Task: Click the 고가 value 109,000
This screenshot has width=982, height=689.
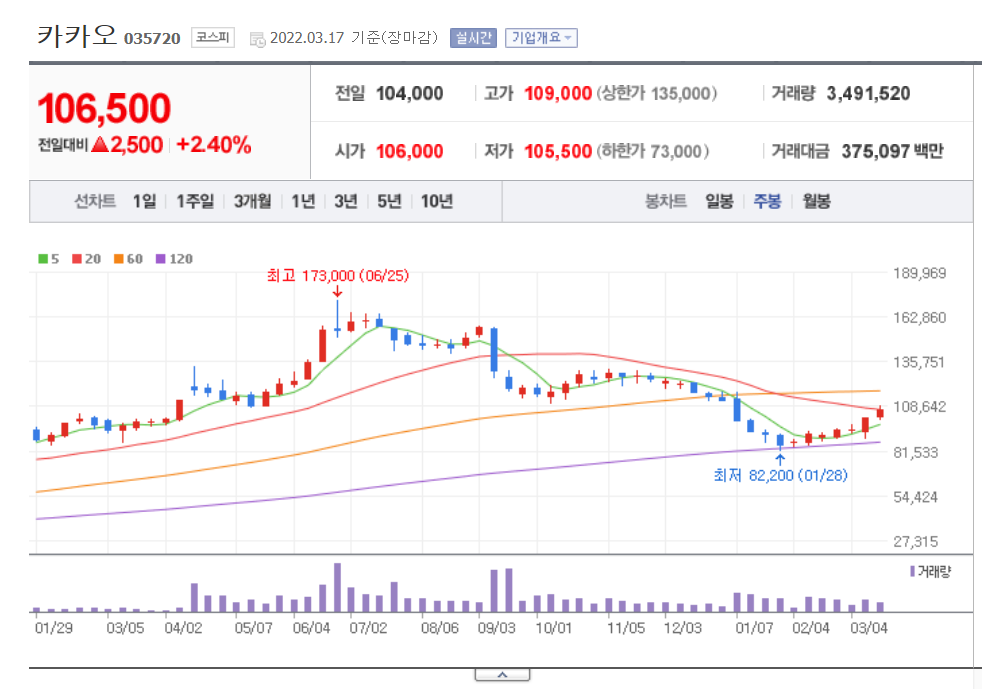Action: [558, 94]
